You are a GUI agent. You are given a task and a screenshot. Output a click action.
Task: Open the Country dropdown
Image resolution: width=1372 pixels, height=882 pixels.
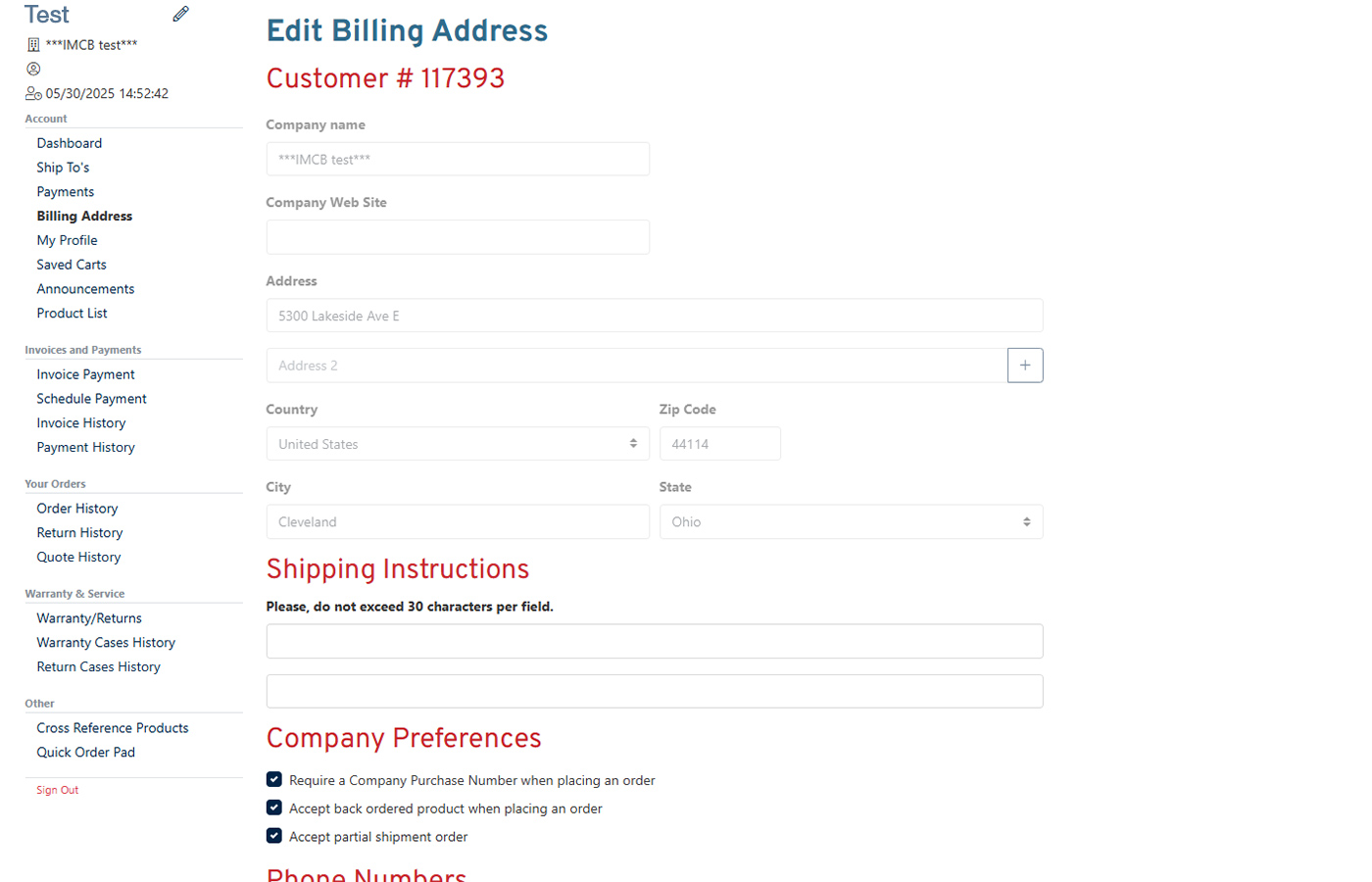pyautogui.click(x=458, y=444)
